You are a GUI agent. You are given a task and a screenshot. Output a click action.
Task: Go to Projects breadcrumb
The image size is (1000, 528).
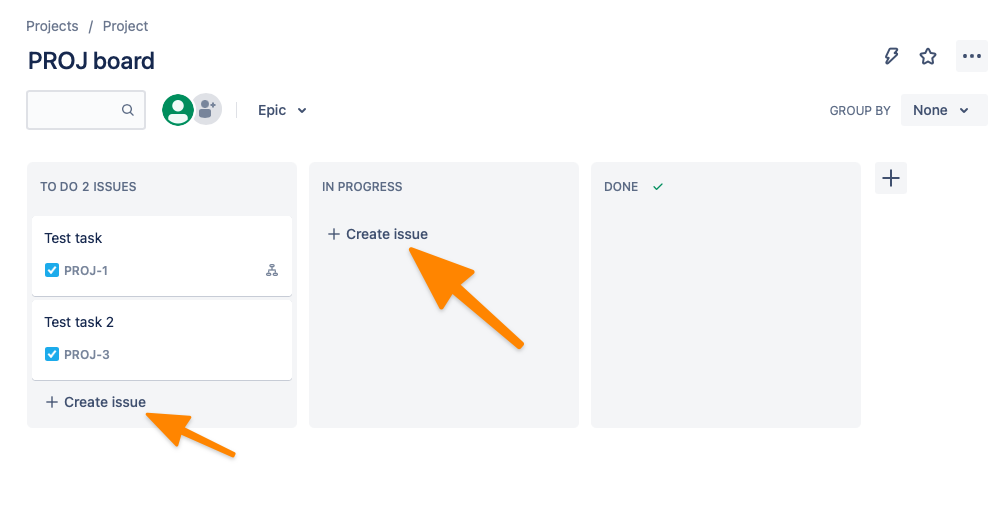point(52,26)
